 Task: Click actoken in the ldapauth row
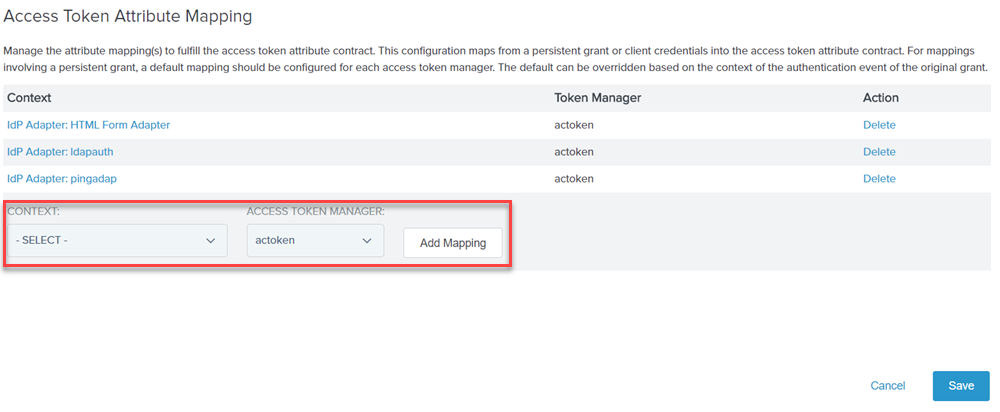coord(574,152)
